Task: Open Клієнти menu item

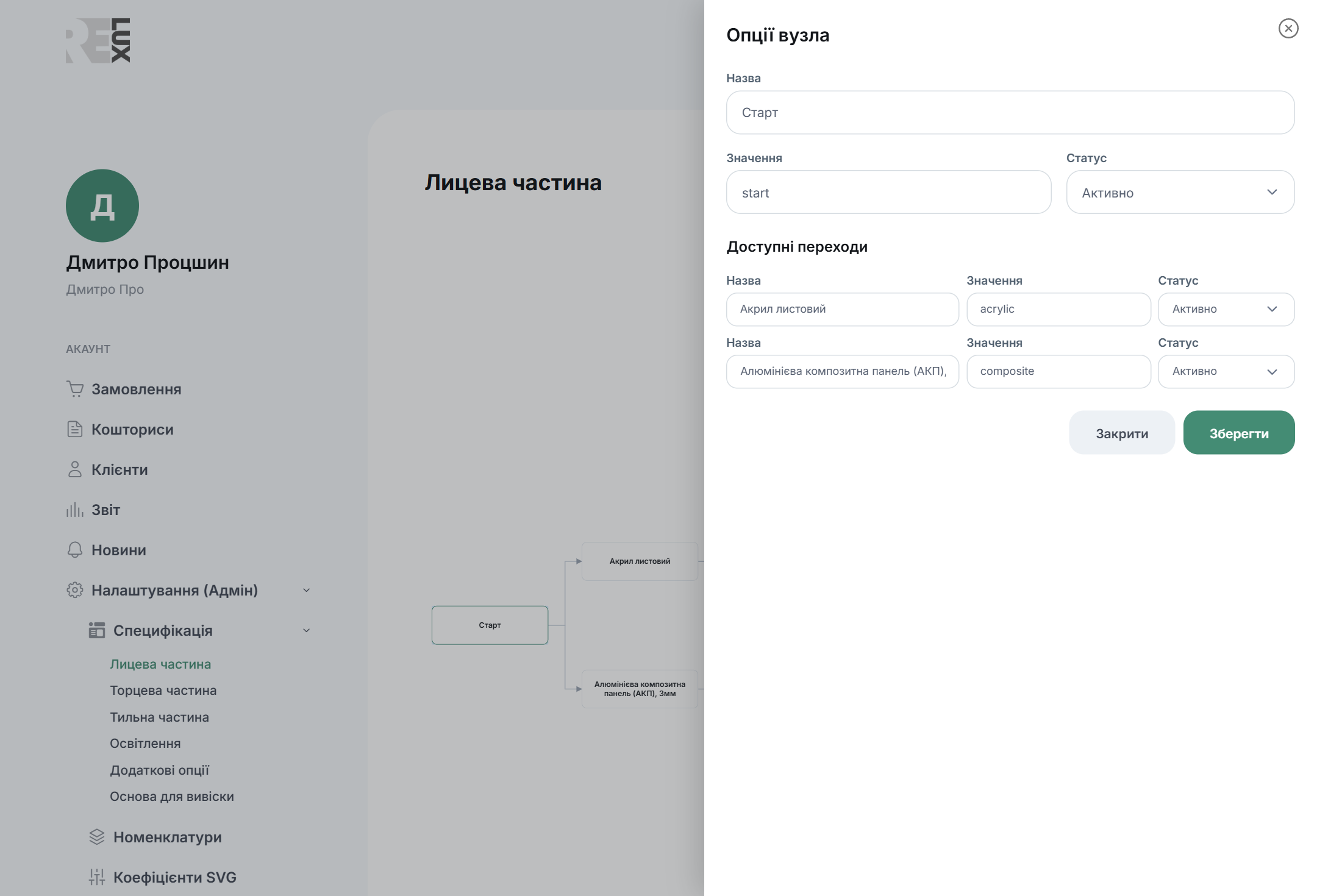Action: click(x=120, y=469)
